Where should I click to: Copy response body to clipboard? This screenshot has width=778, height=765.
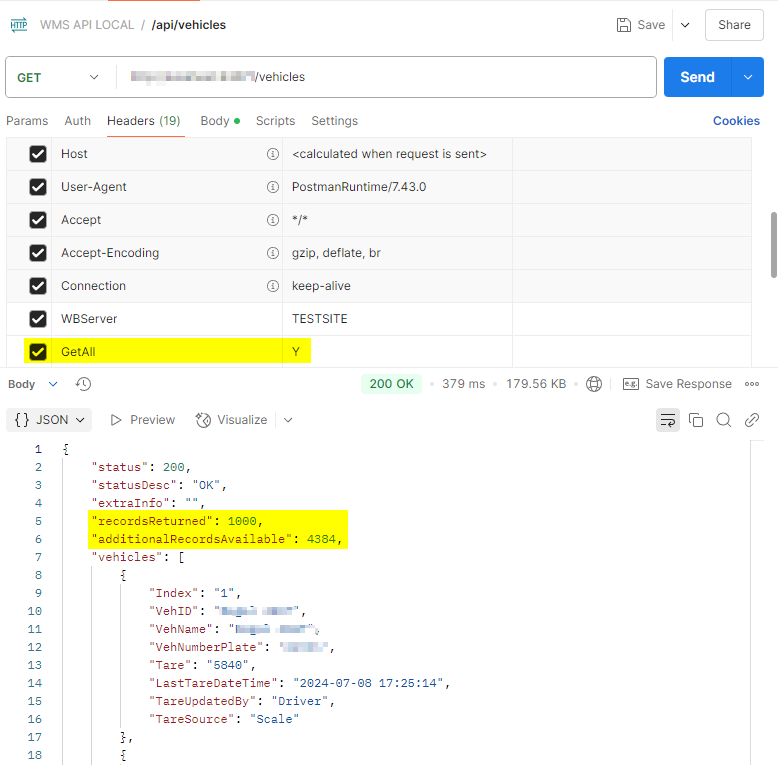[696, 420]
